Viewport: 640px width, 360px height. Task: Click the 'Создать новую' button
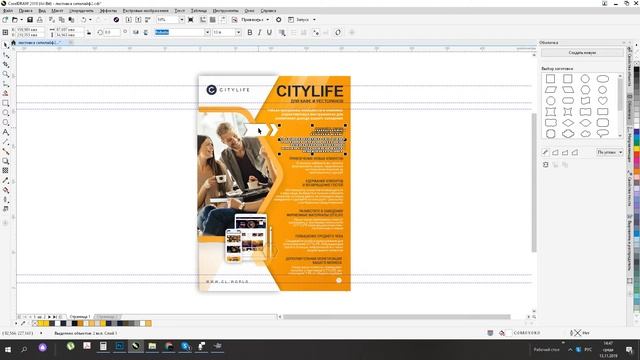click(x=582, y=53)
